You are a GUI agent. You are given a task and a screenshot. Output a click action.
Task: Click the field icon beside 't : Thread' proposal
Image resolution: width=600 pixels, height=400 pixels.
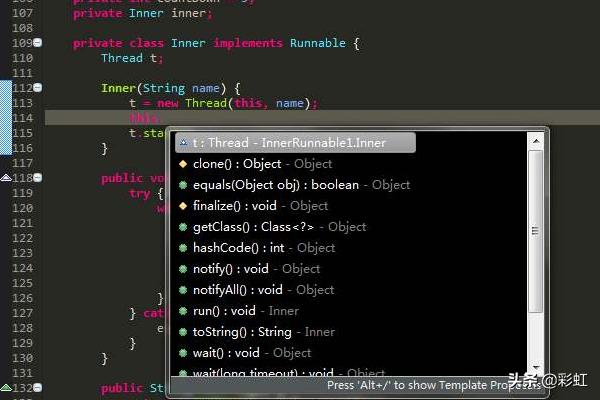[183, 143]
